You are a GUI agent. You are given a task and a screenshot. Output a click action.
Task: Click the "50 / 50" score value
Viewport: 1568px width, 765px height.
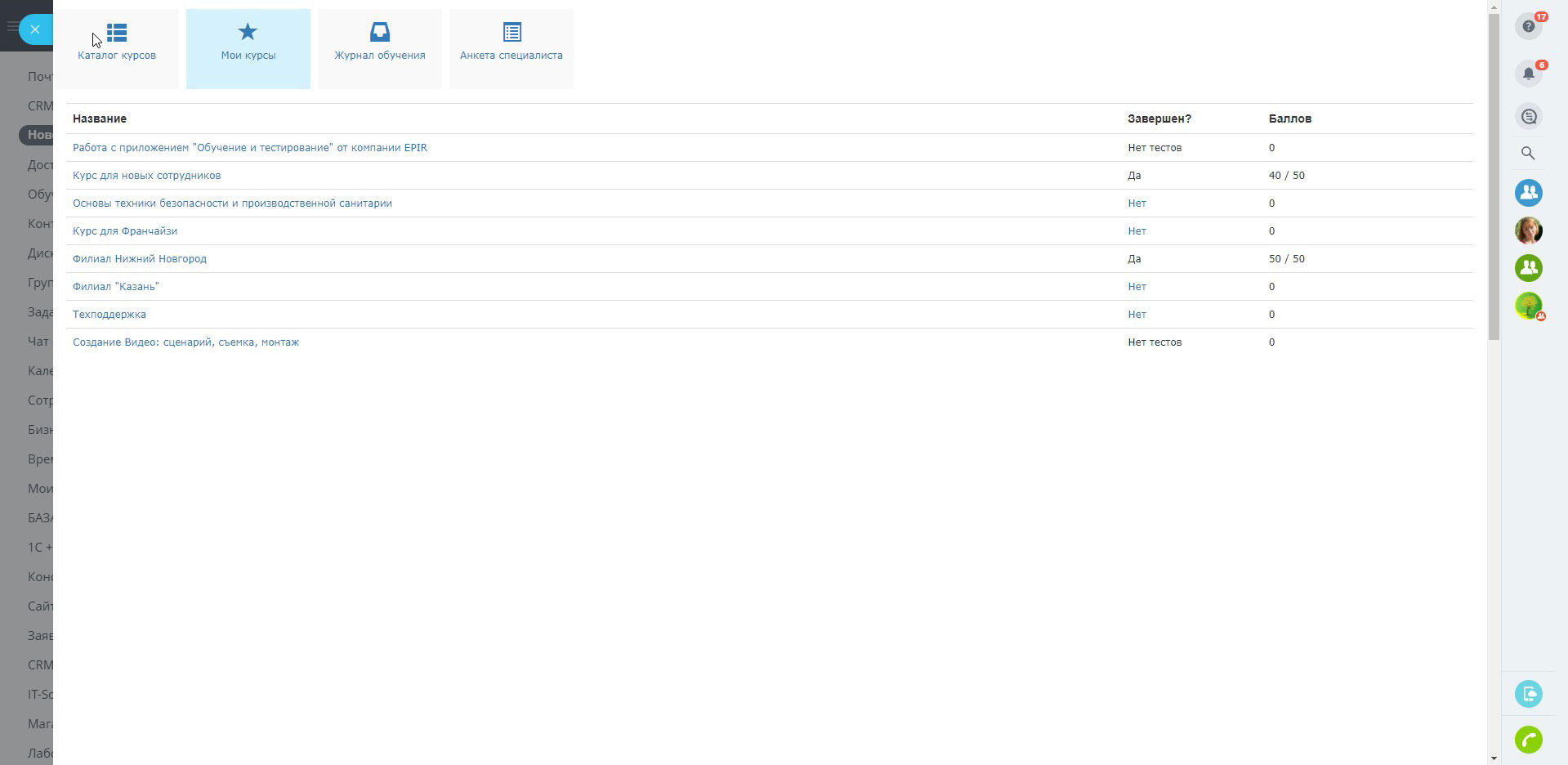coord(1287,259)
